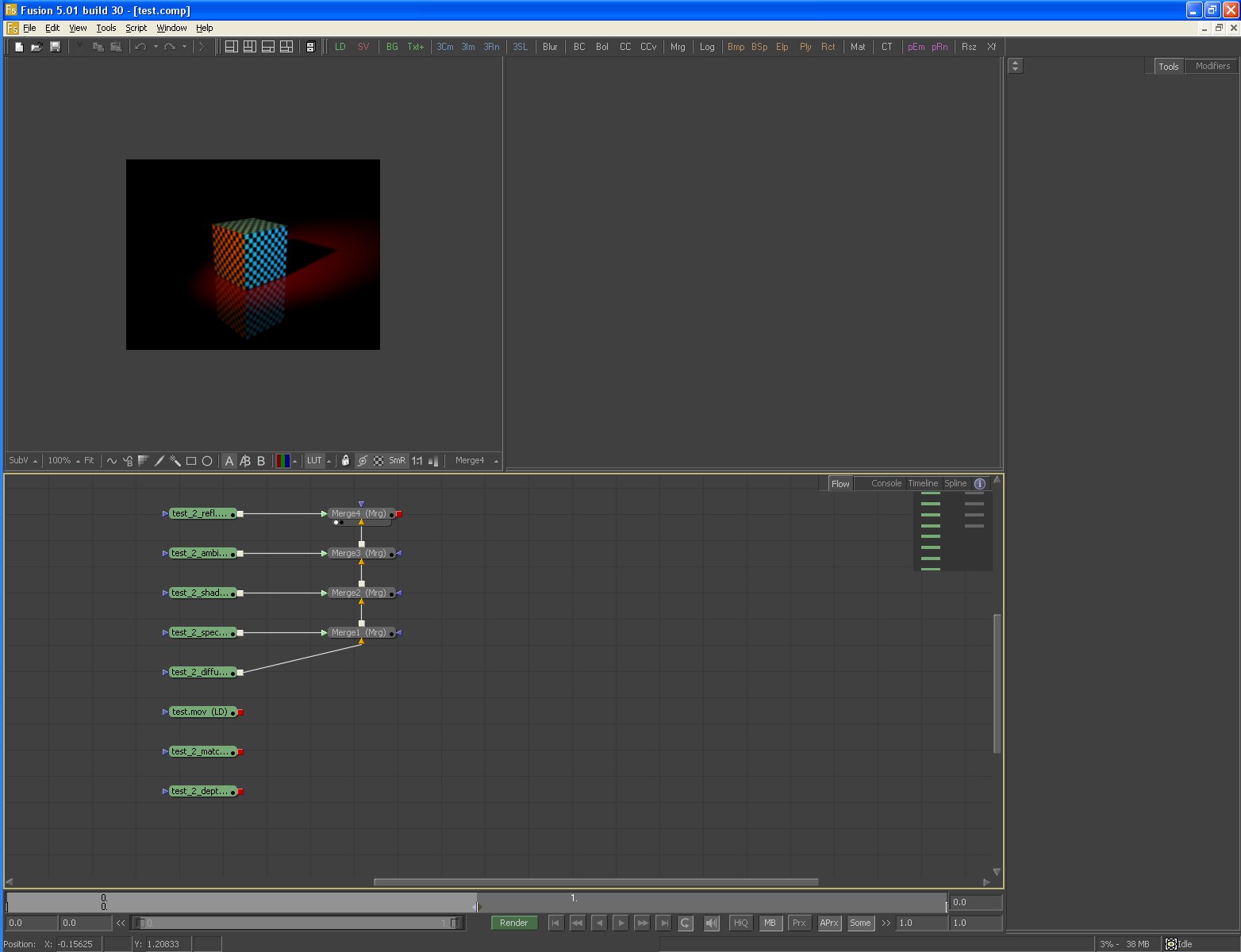Select the Merge4 node in the flow
Screen dimensions: 1241x952
click(359, 514)
